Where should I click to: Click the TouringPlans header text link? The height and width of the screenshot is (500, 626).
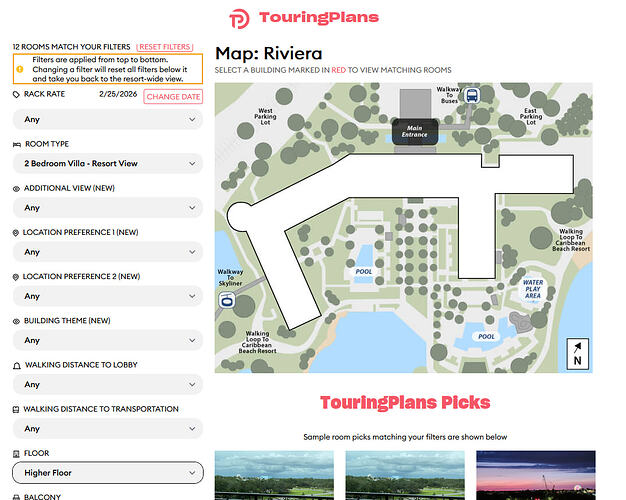[318, 18]
